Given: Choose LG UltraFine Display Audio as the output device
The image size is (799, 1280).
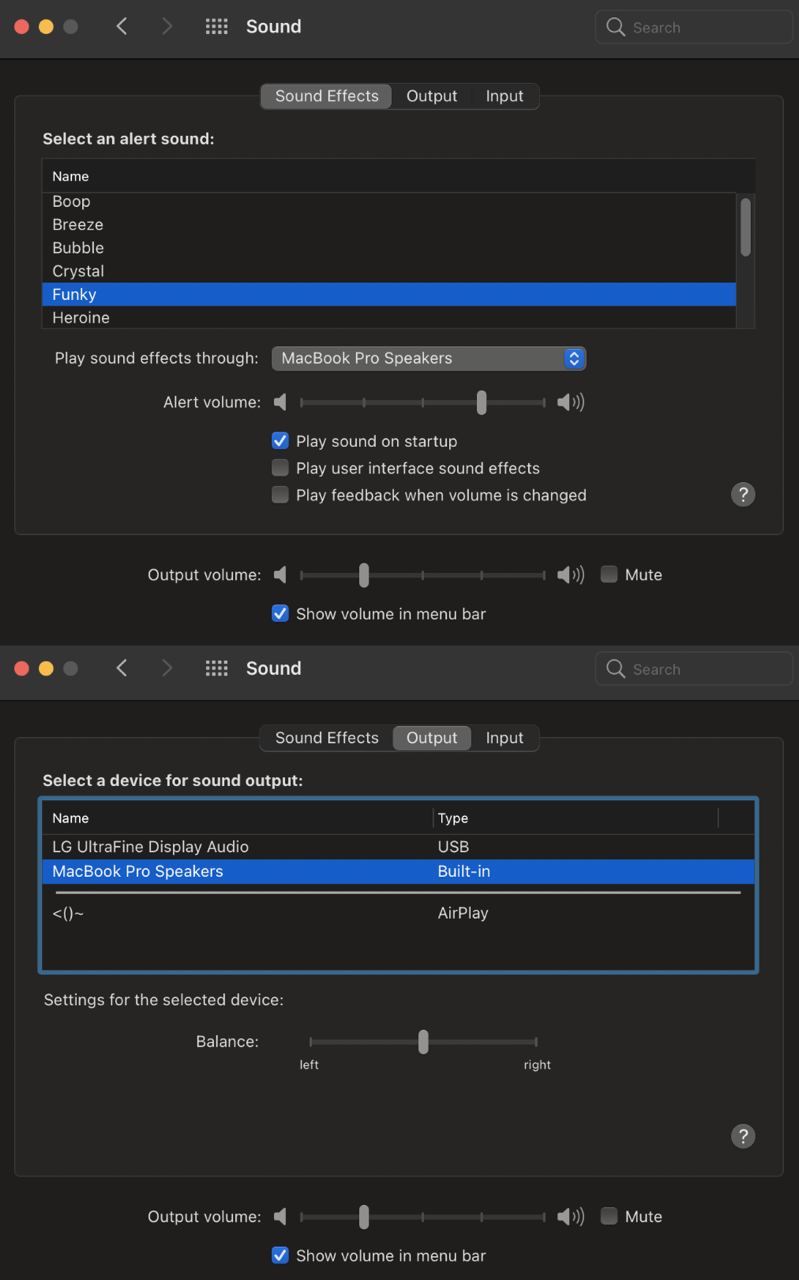Looking at the screenshot, I should pyautogui.click(x=398, y=847).
